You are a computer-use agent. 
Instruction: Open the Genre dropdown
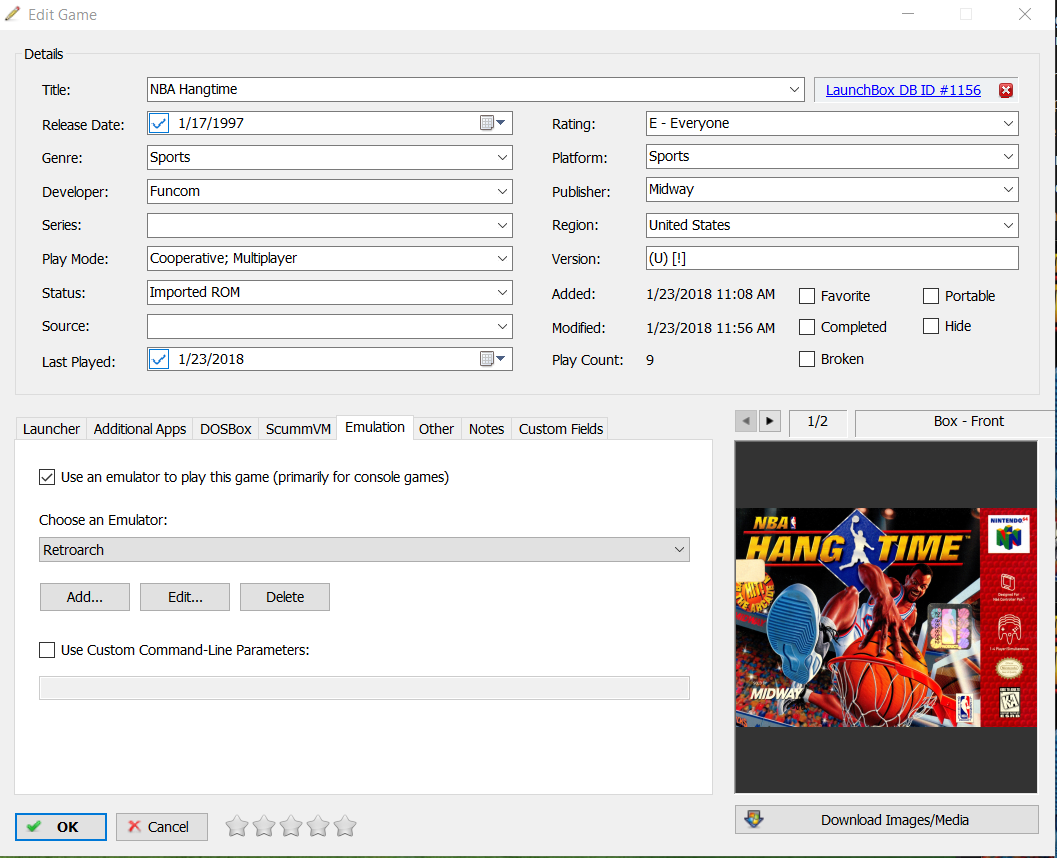coord(502,157)
